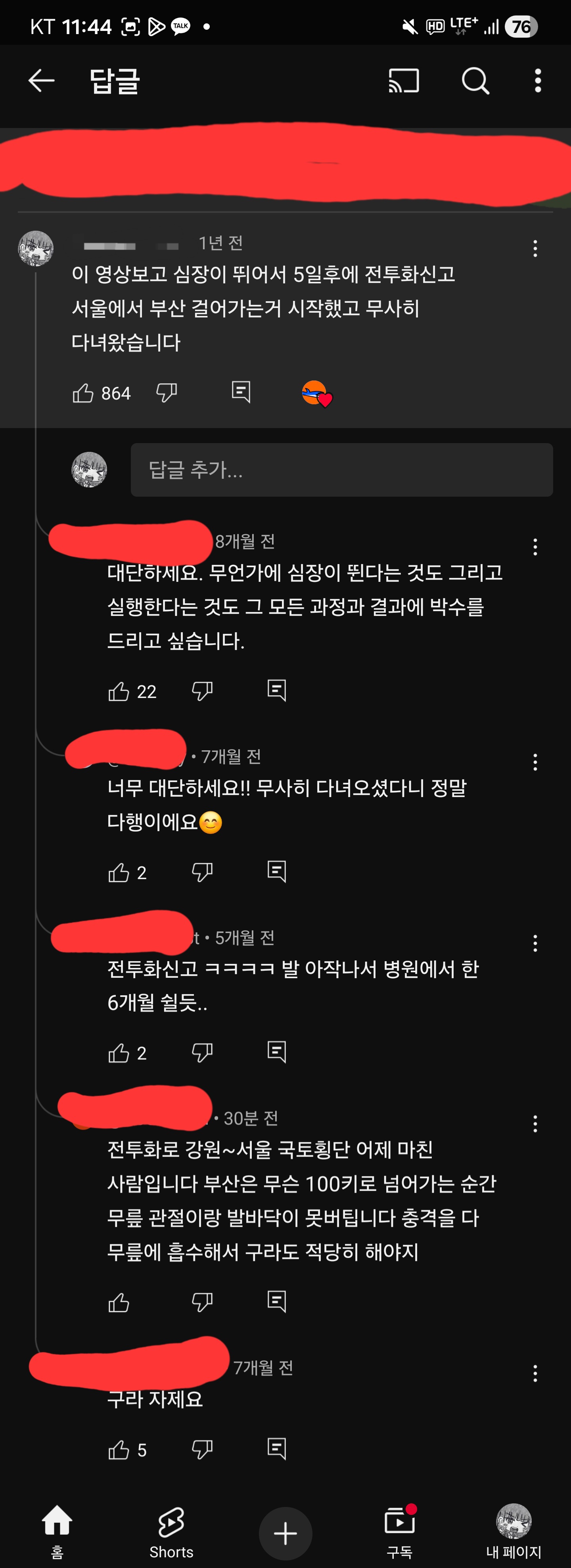Image resolution: width=571 pixels, height=1568 pixels.
Task: Tap reply icon on the 864-likes comment
Action: [x=241, y=392]
